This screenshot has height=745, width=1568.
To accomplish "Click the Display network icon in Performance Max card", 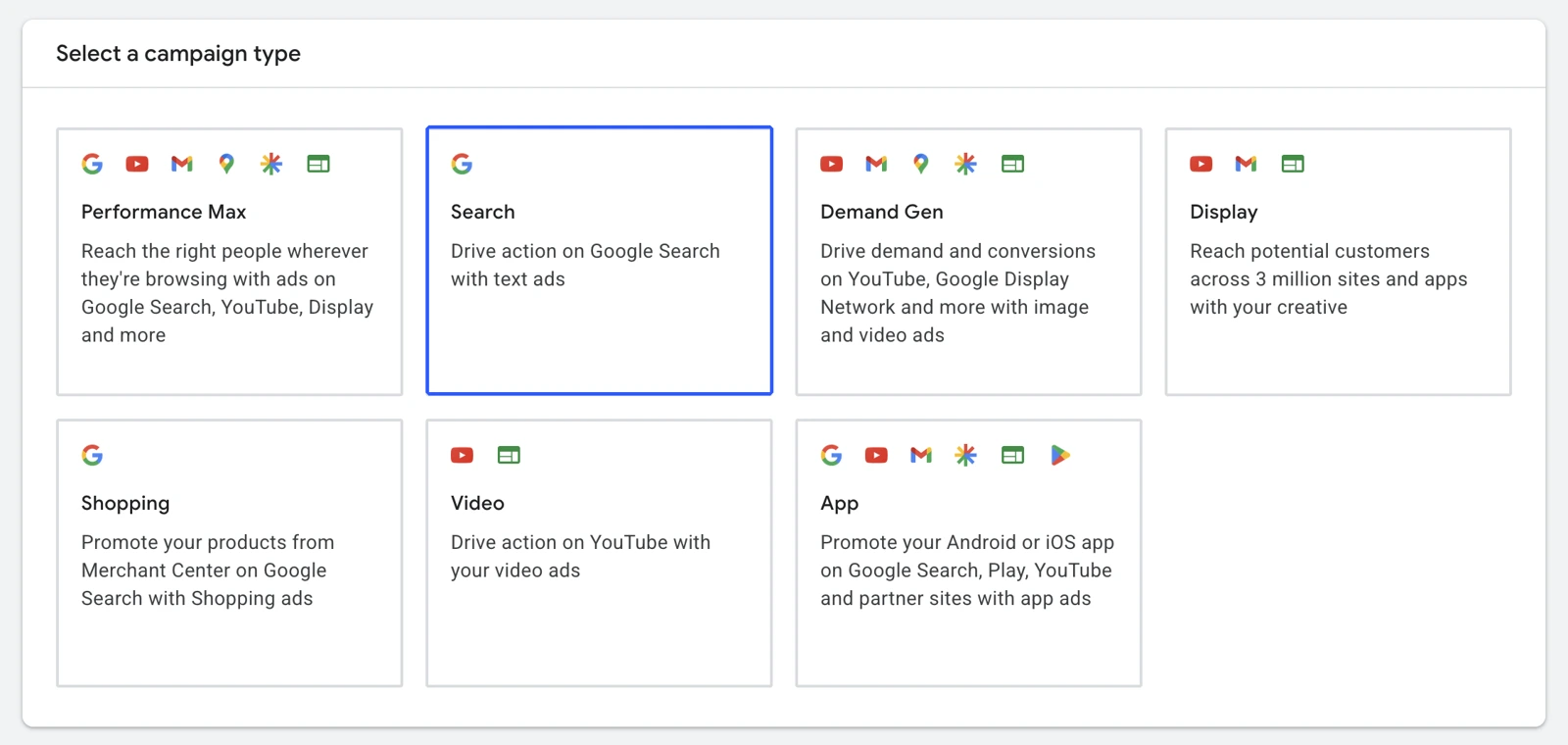I will coord(318,164).
